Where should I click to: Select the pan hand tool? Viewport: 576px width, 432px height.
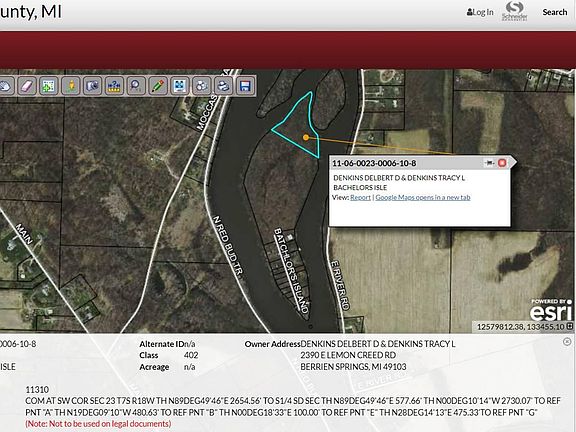tap(6, 86)
